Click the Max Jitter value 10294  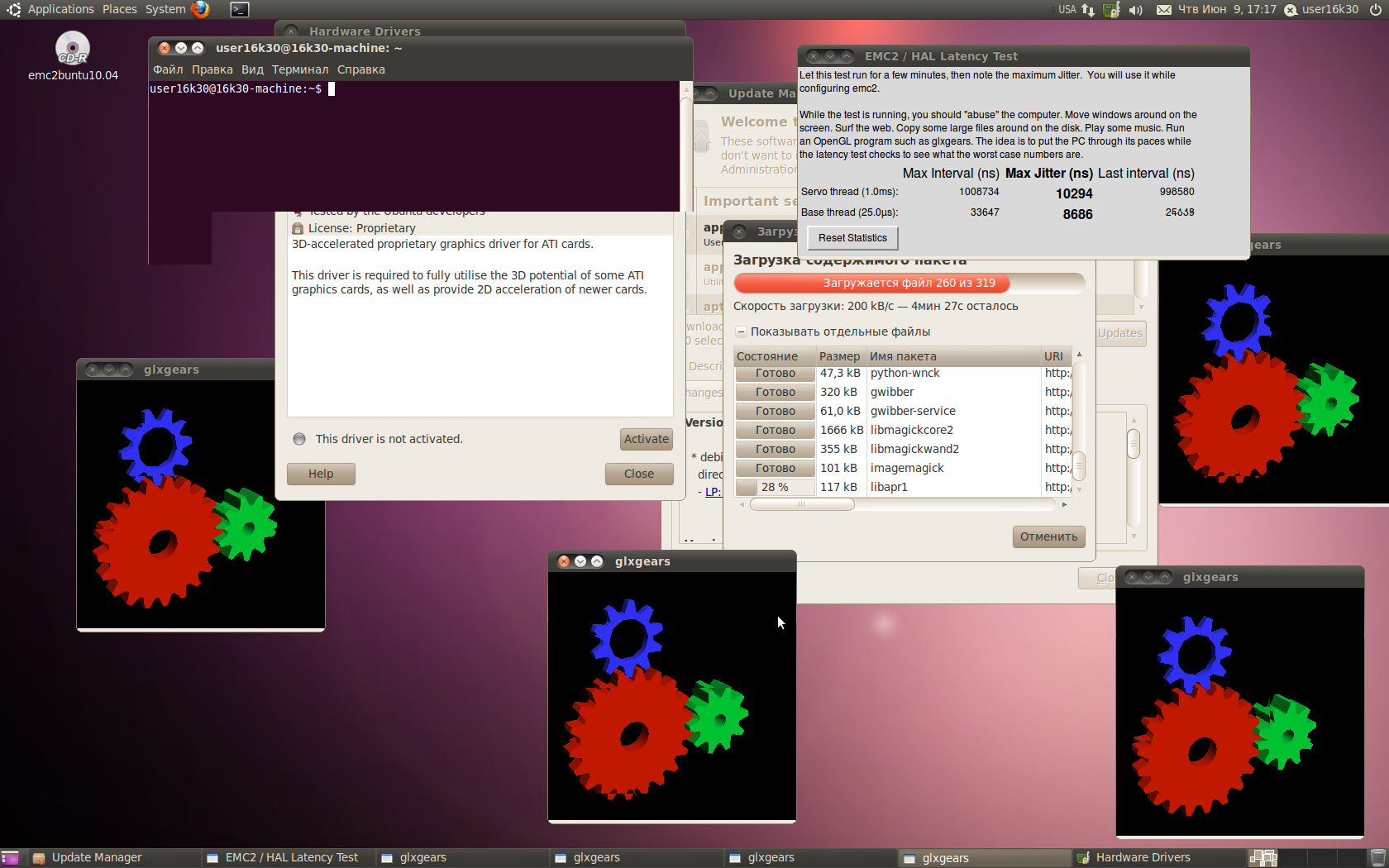tap(1074, 193)
